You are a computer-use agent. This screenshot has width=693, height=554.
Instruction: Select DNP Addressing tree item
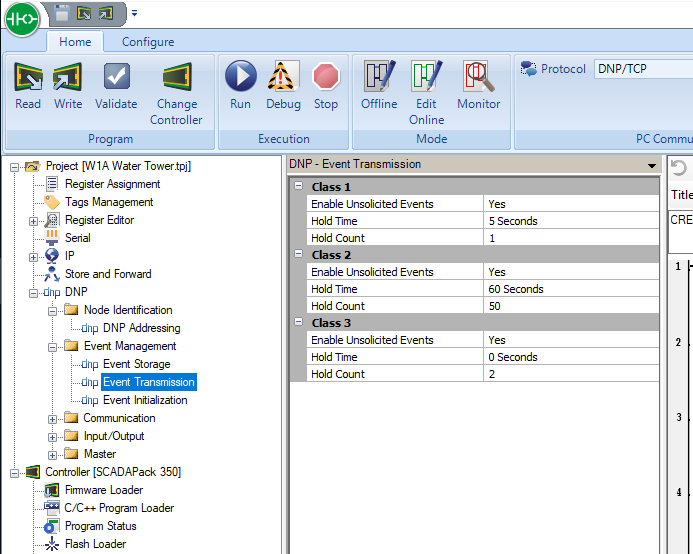point(141,328)
